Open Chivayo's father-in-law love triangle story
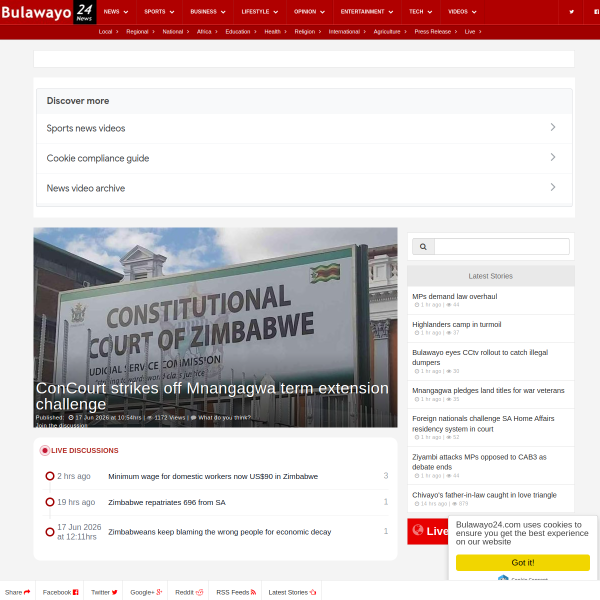This screenshot has width=600, height=600. (x=484, y=495)
